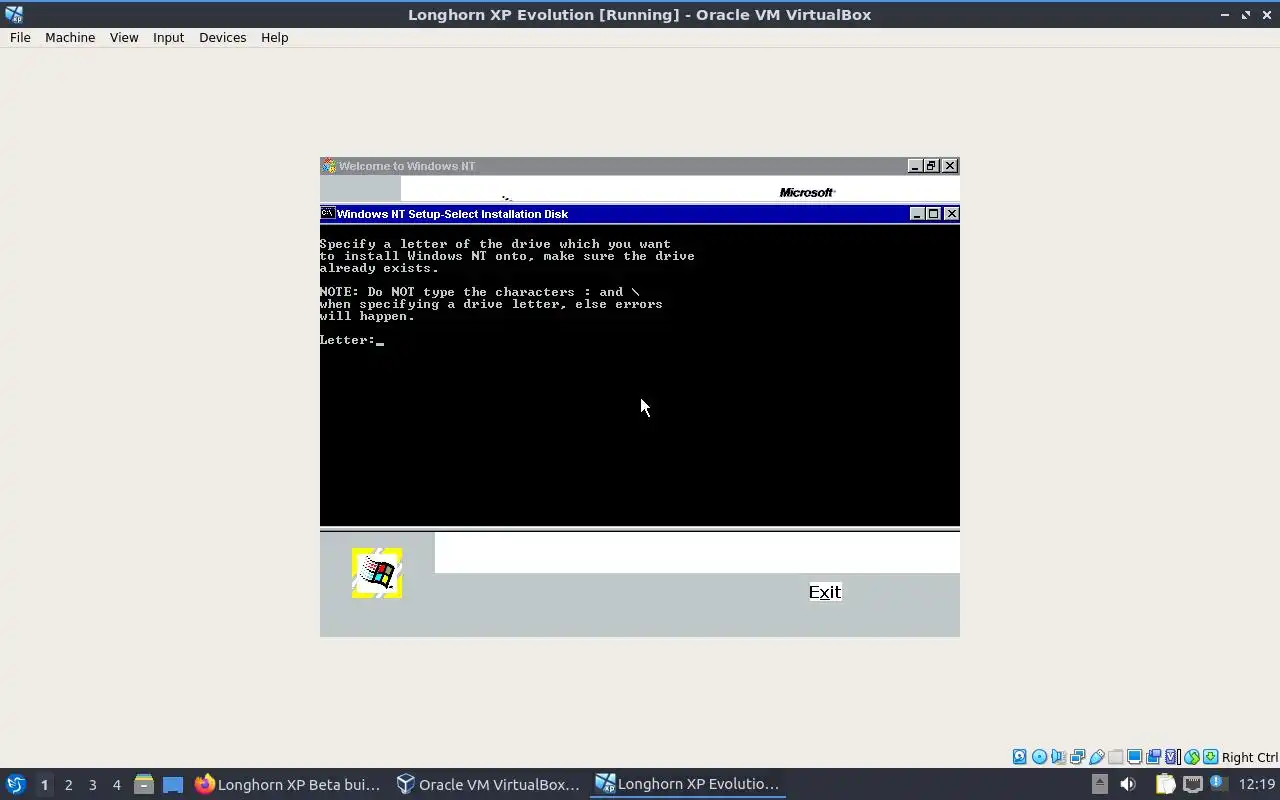Screen dimensions: 1280x800
Task: Open the clipboard manager tray icon
Action: (x=1165, y=784)
